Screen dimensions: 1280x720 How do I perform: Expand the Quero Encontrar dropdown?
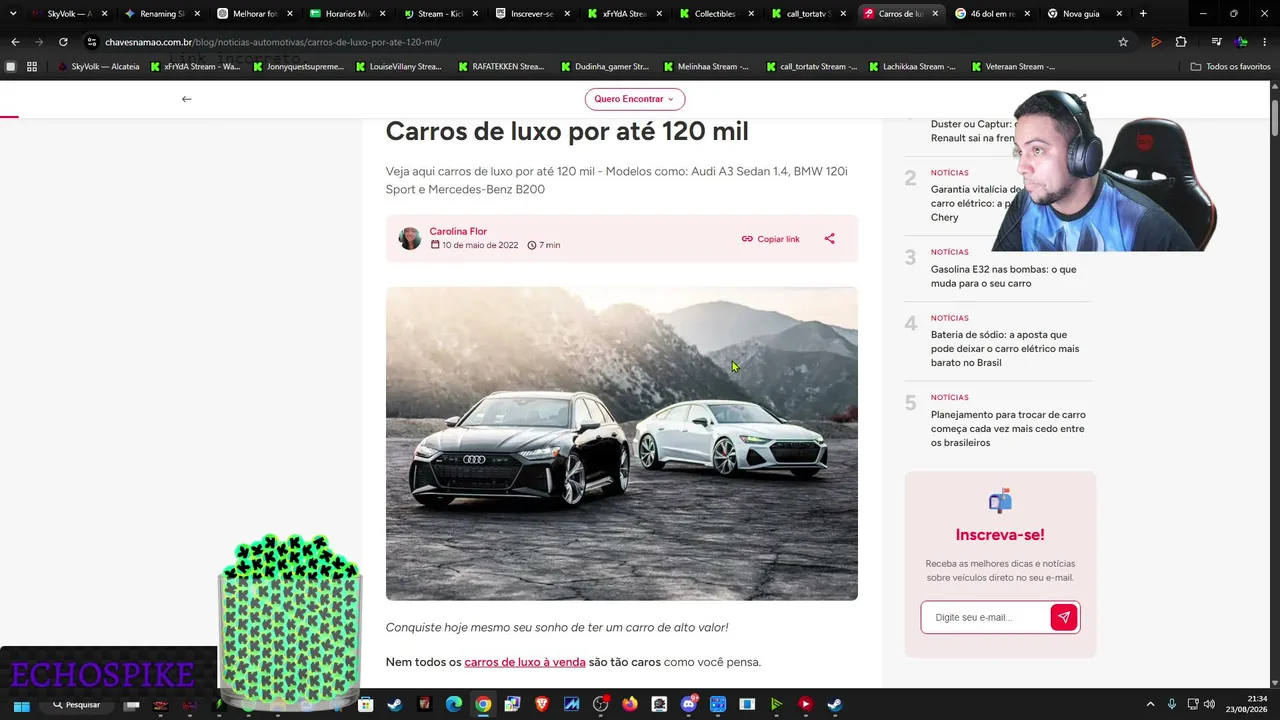coord(635,99)
